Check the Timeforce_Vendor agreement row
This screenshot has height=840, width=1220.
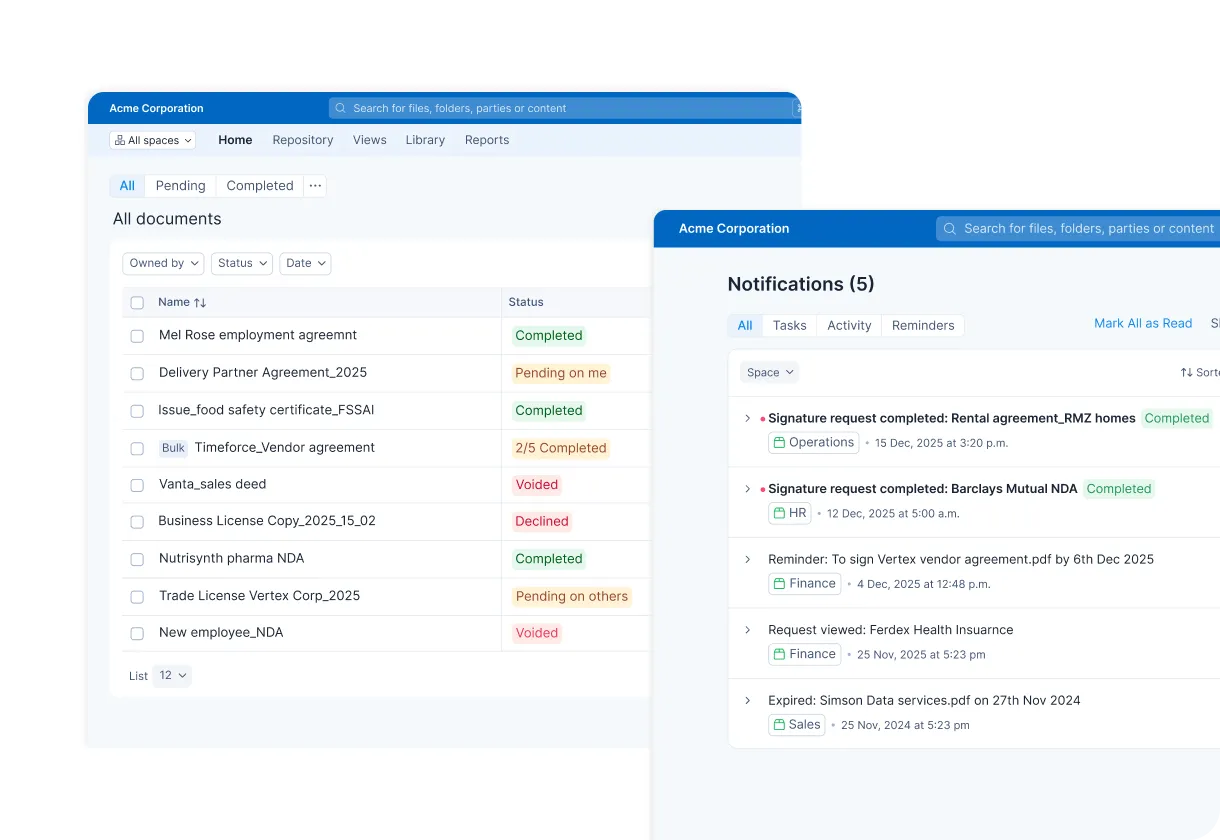point(137,448)
